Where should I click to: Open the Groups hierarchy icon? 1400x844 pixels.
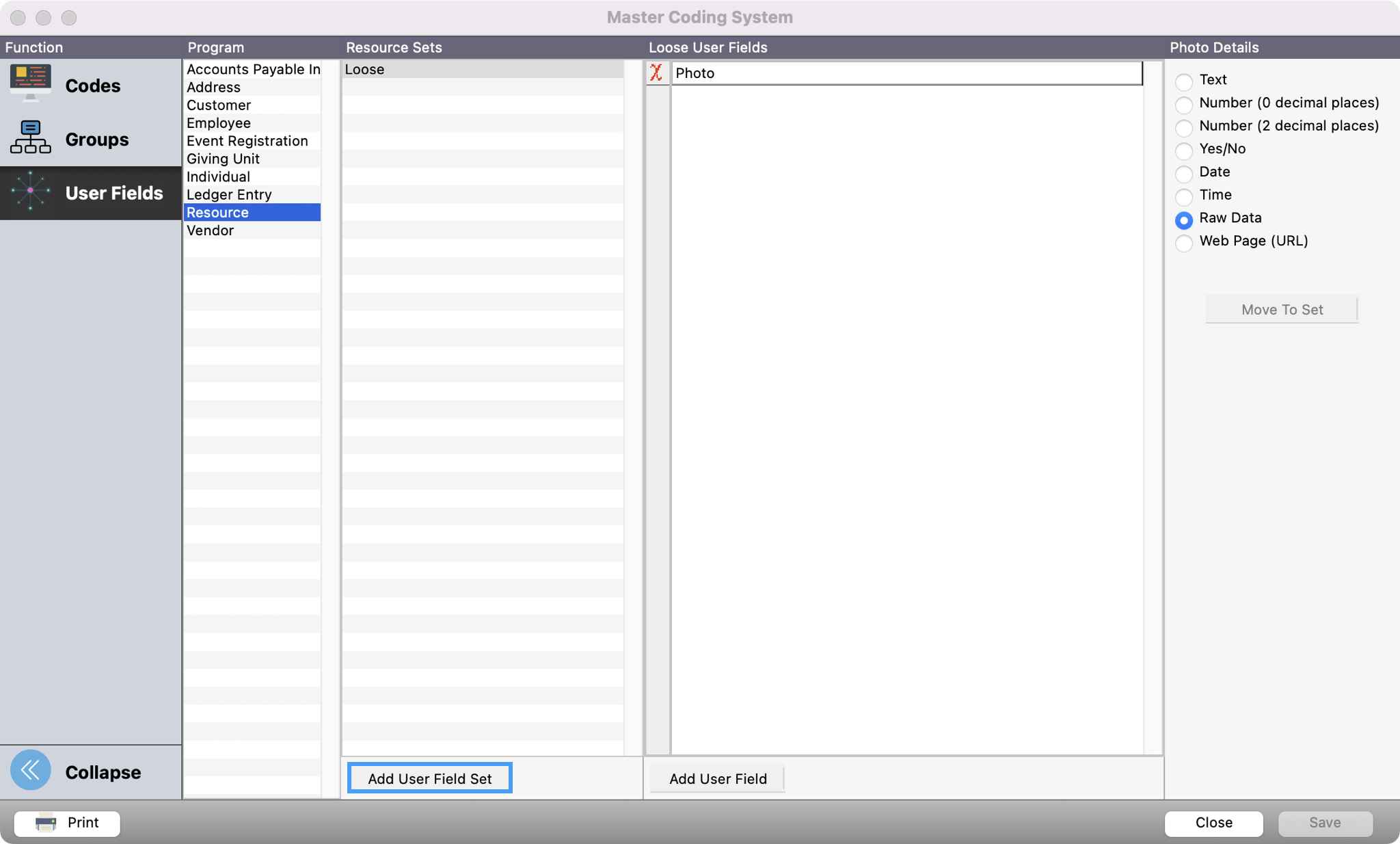[31, 137]
